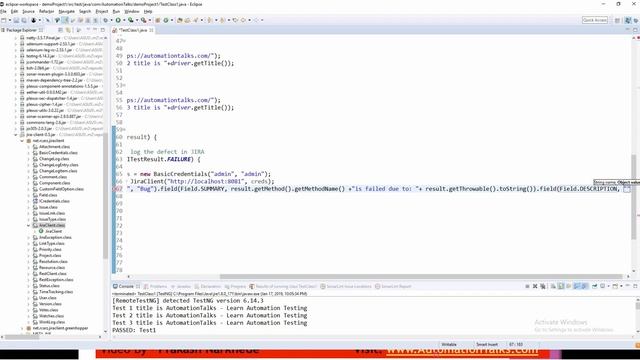Click the New Java Class green icon
This screenshot has width=640, height=360.
166,20
